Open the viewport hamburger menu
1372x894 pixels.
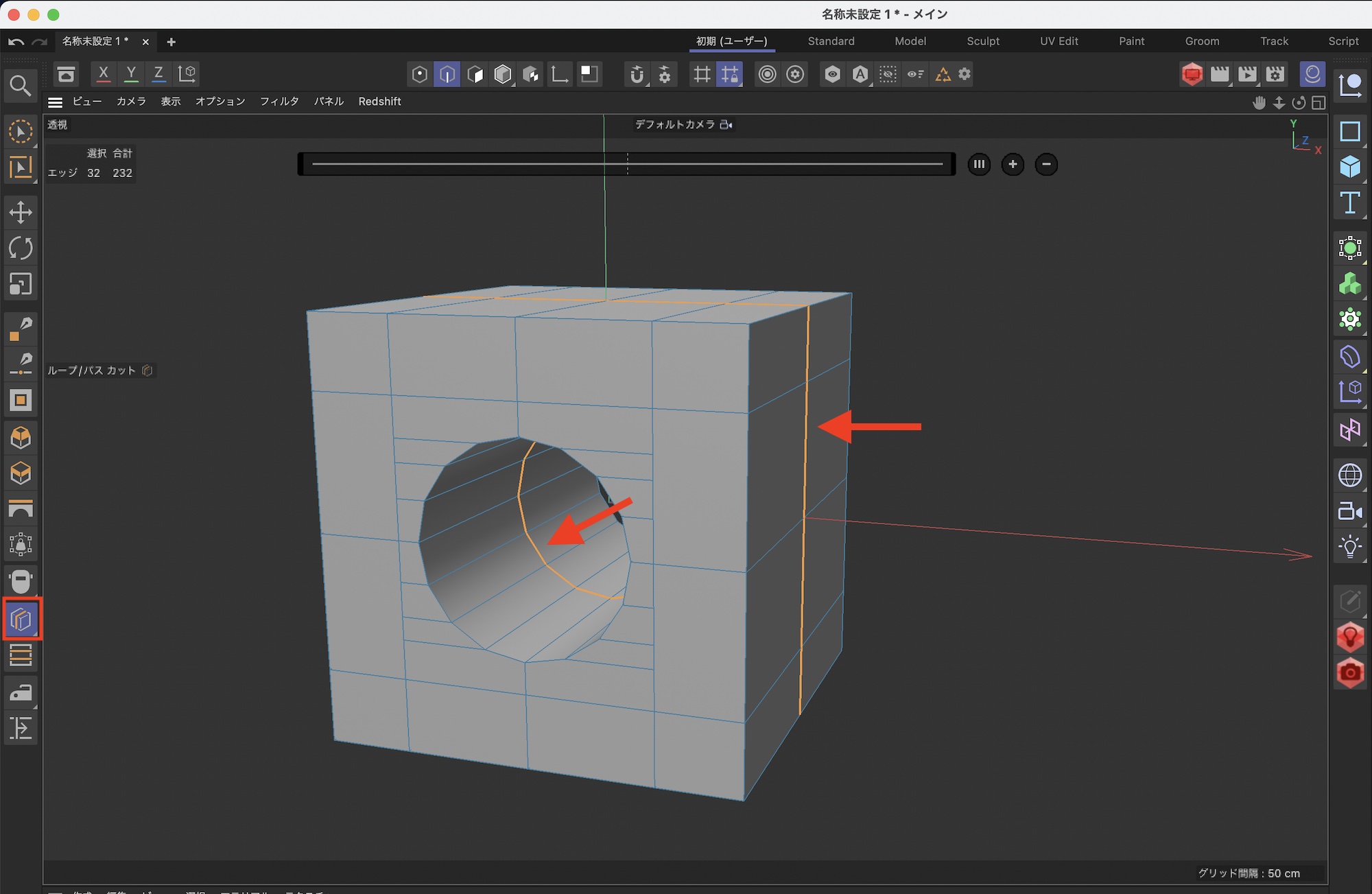pos(56,102)
